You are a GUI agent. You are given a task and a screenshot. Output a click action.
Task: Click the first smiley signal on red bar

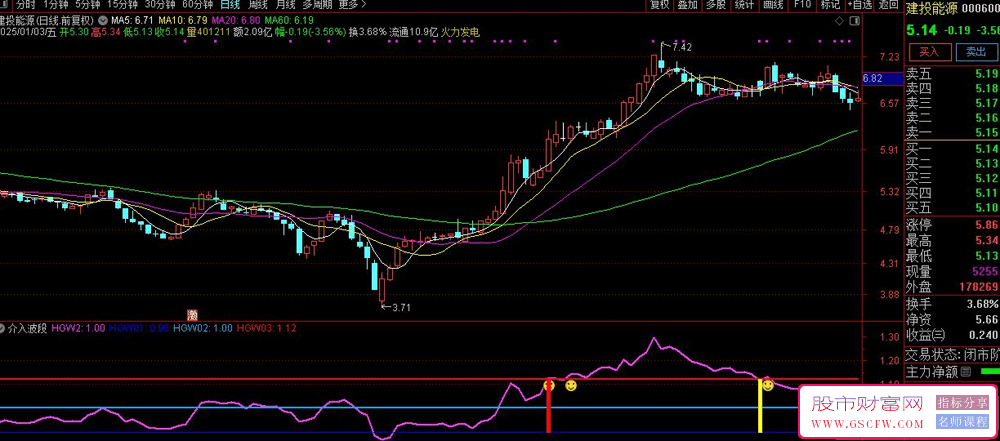coord(549,385)
